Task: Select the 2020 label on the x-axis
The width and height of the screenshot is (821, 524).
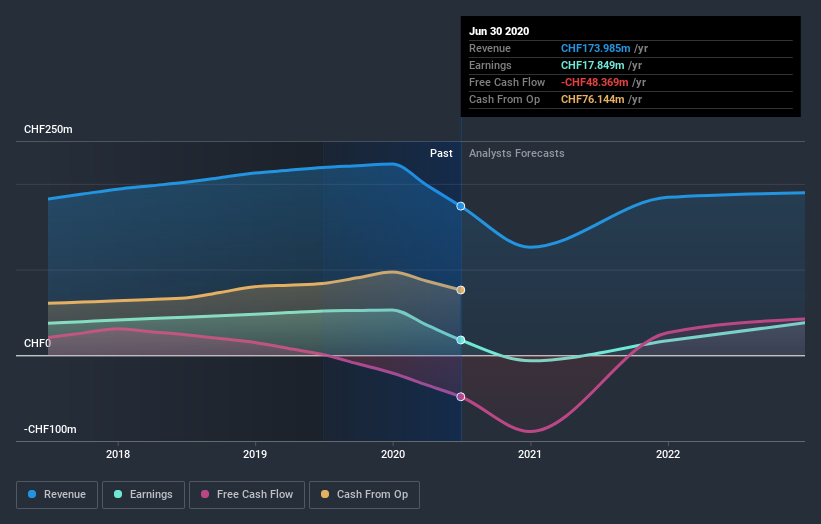Action: [x=393, y=454]
